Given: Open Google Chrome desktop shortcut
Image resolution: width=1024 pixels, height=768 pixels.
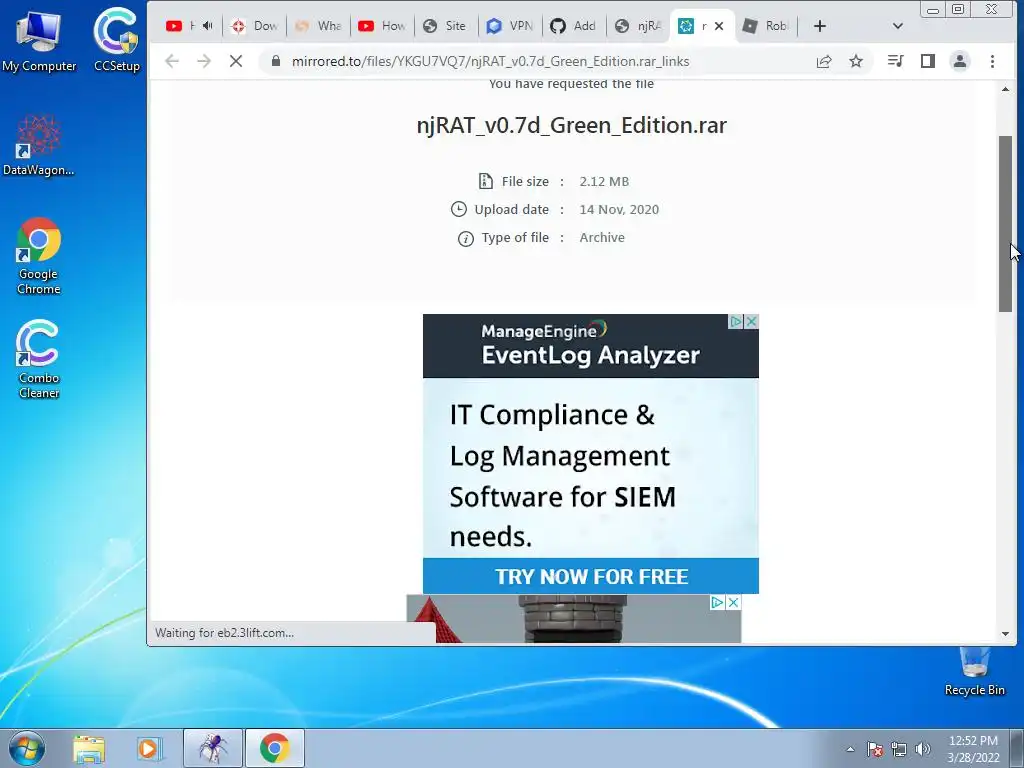Looking at the screenshot, I should (x=39, y=256).
